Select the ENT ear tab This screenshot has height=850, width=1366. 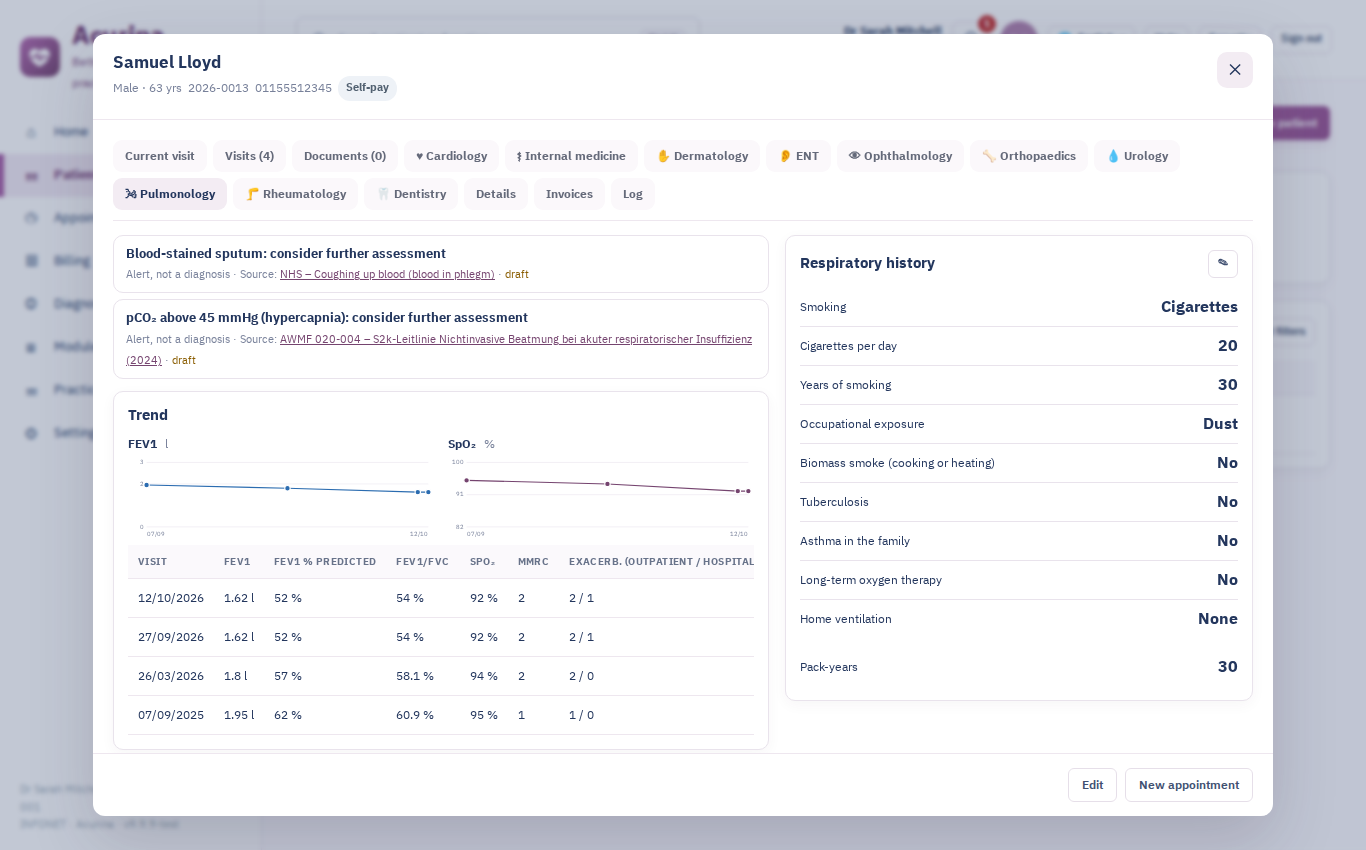798,156
